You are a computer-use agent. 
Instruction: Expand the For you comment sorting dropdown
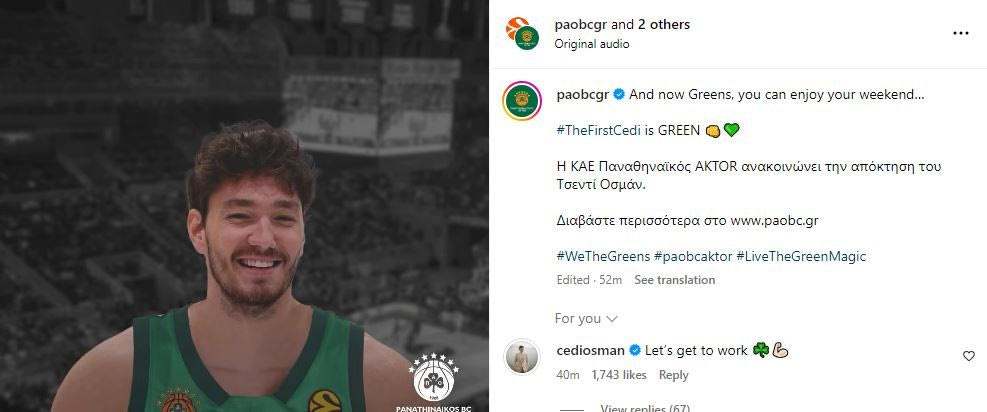(586, 318)
